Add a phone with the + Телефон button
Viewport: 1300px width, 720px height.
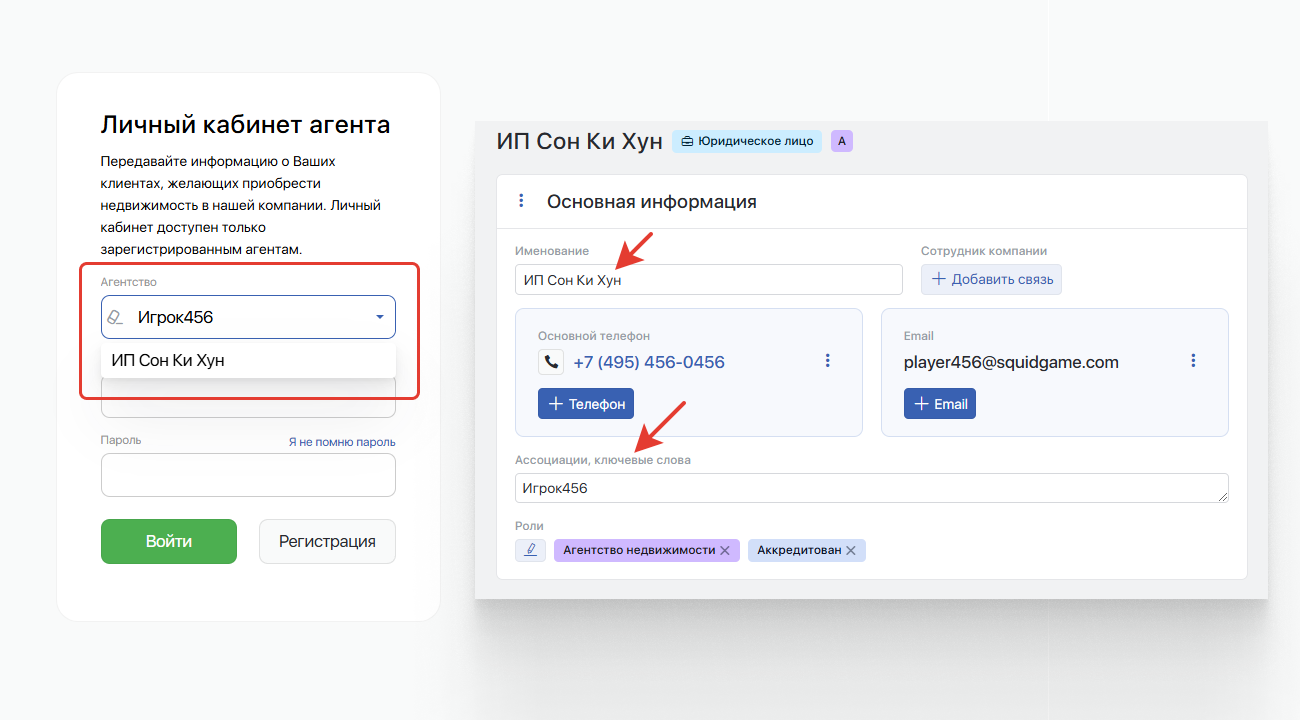pos(585,404)
